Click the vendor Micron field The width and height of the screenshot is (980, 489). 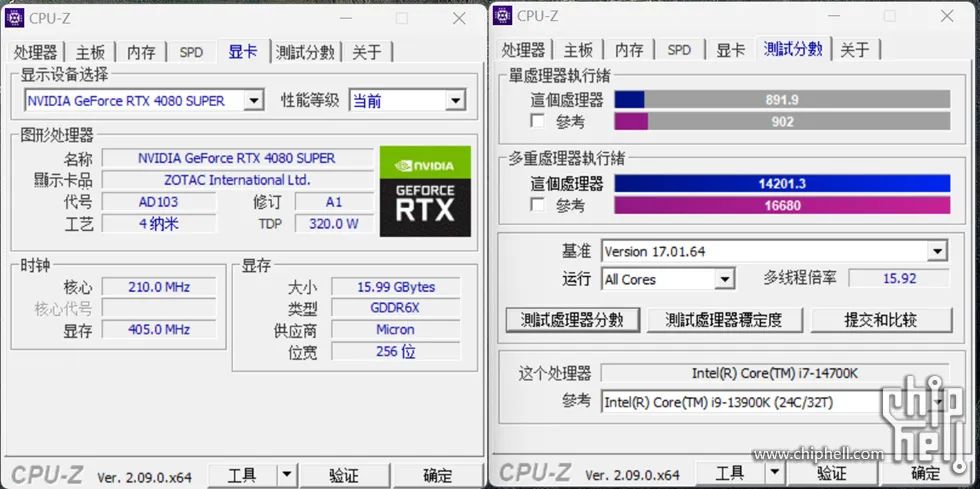point(396,330)
